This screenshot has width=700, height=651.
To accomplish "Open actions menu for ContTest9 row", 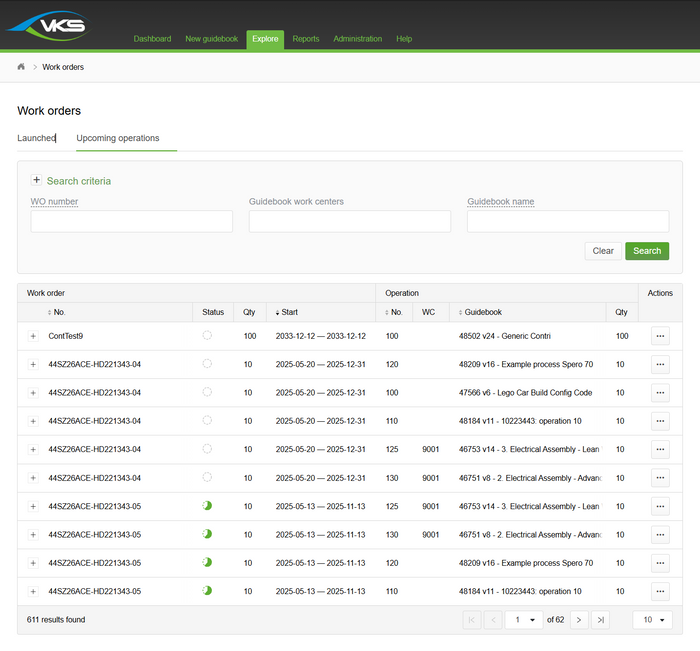I will tap(659, 337).
